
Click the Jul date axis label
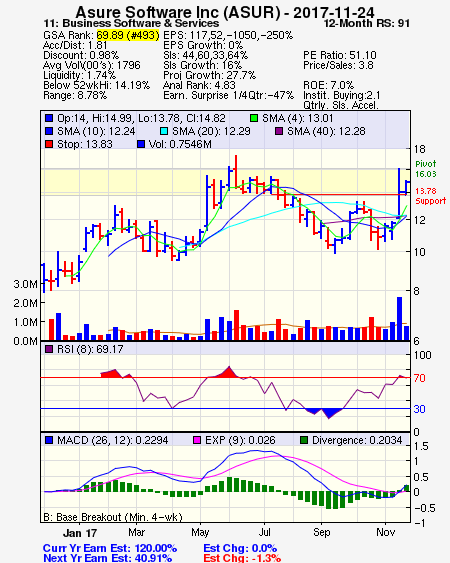tap(265, 532)
